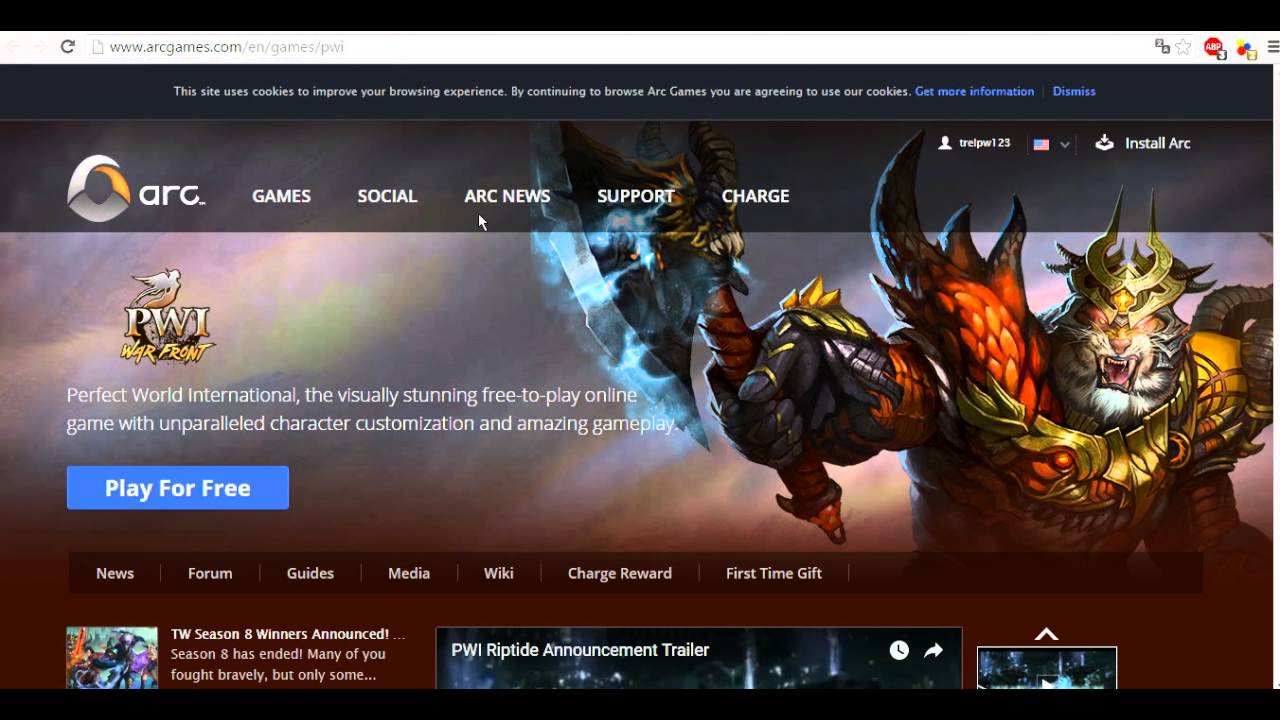The height and width of the screenshot is (720, 1280).
Task: Click the 'Season 8 has ended!' news summary
Action: click(x=278, y=664)
